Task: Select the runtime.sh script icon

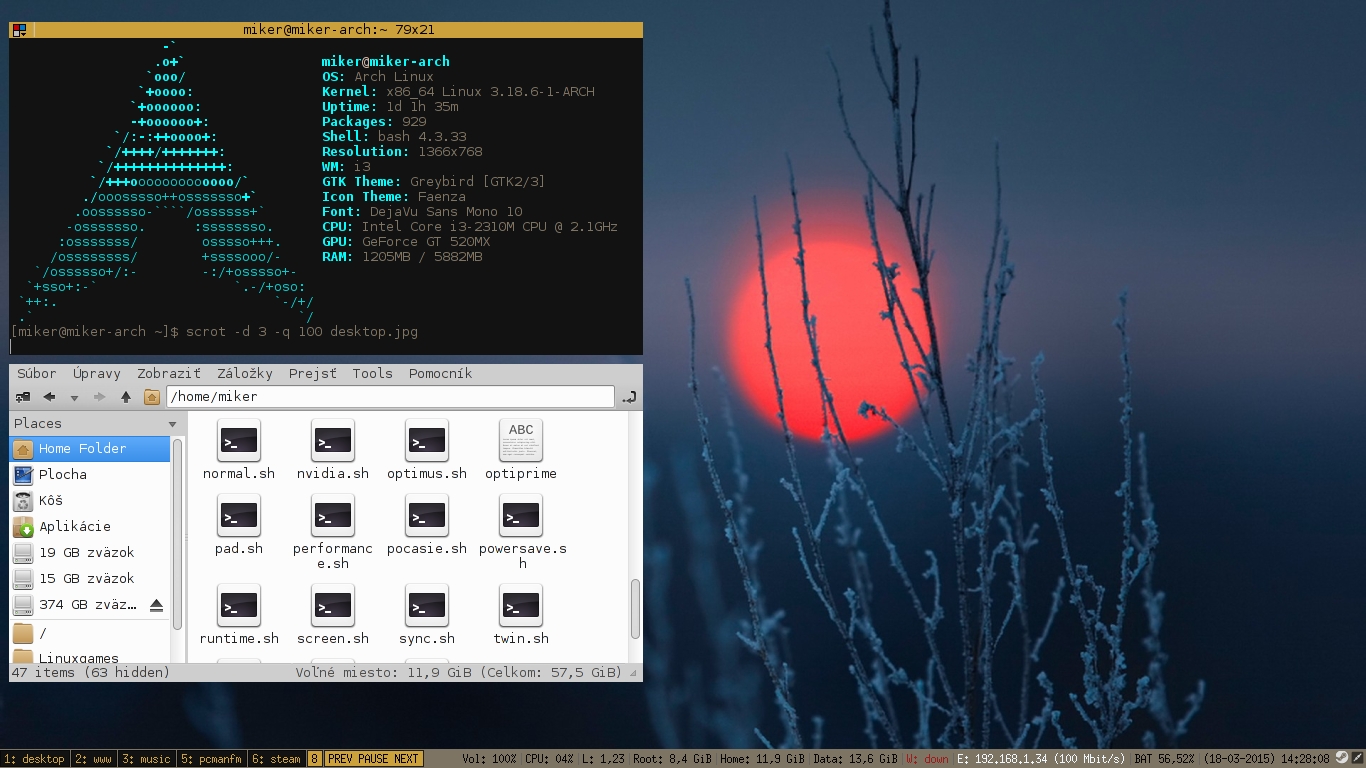Action: coord(239,606)
